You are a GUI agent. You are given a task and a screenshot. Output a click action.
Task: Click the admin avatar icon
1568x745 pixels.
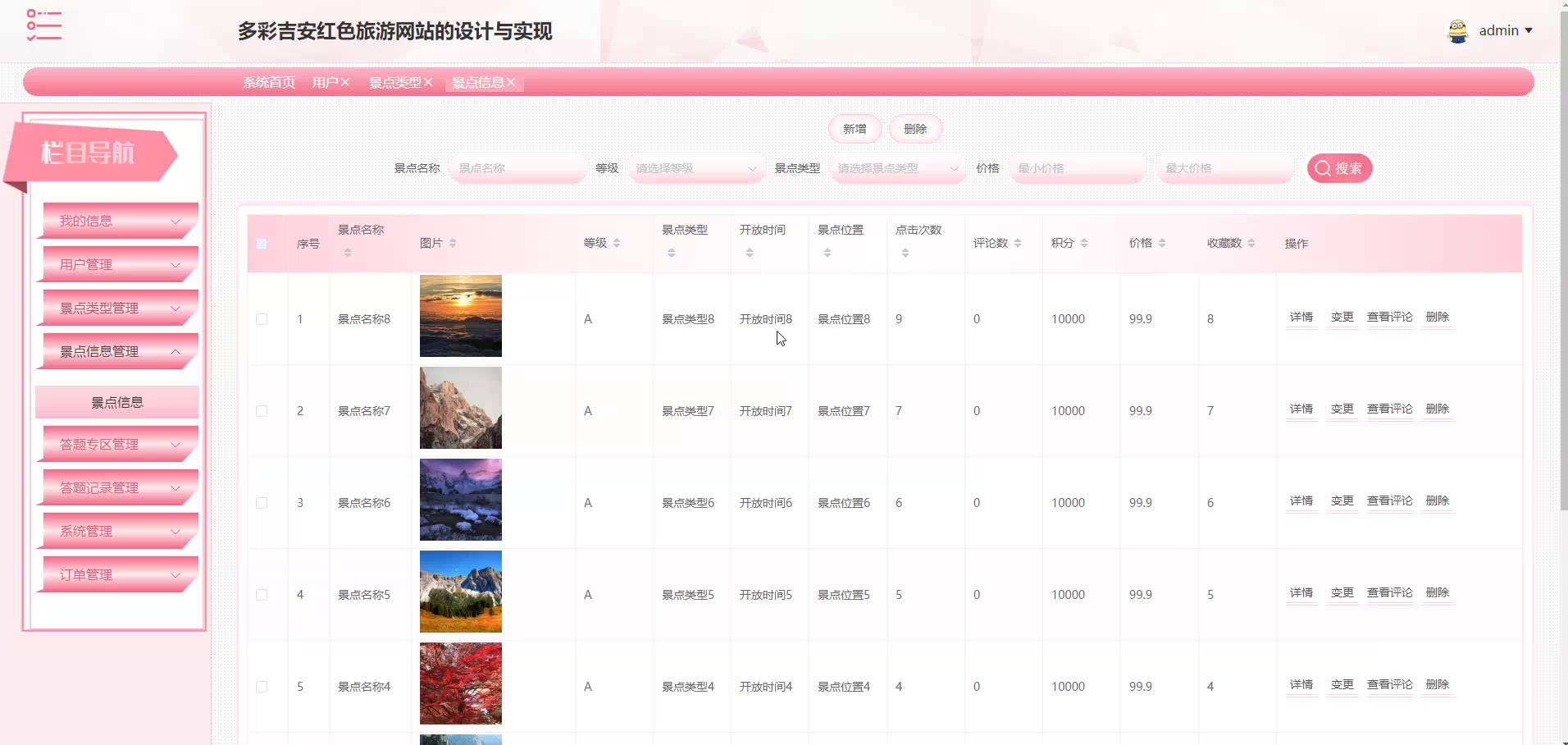[x=1457, y=31]
